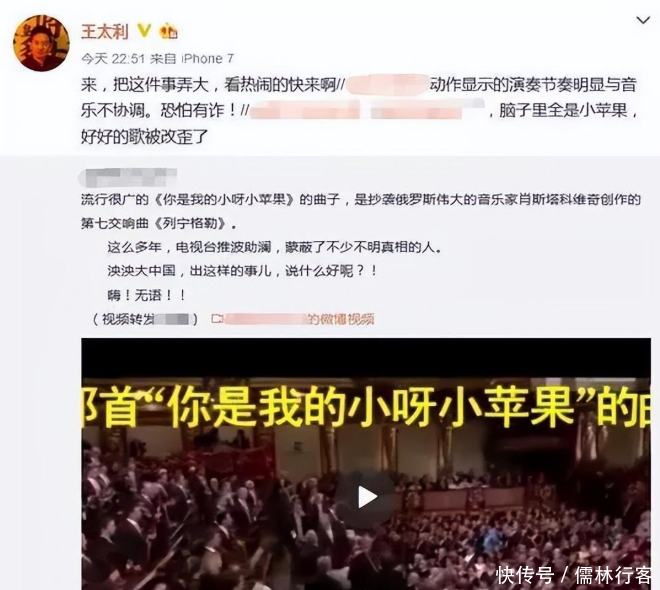
Task: Click the yellow V verified badge
Action: [144, 31]
